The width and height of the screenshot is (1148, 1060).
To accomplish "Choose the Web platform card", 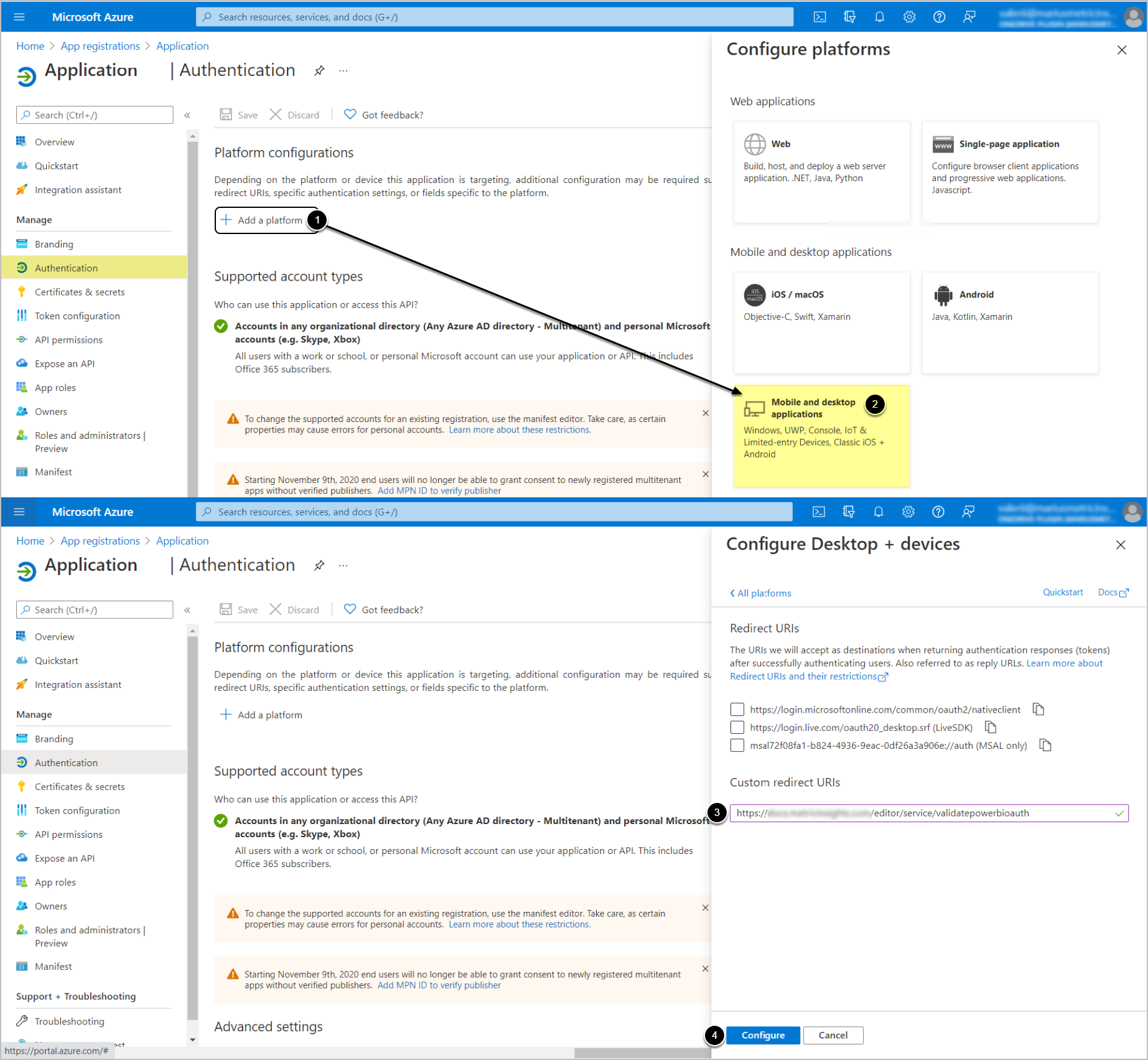I will tap(821, 172).
